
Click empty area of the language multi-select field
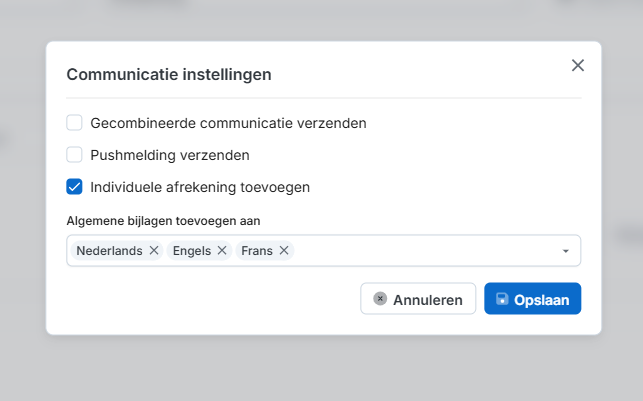[420, 251]
